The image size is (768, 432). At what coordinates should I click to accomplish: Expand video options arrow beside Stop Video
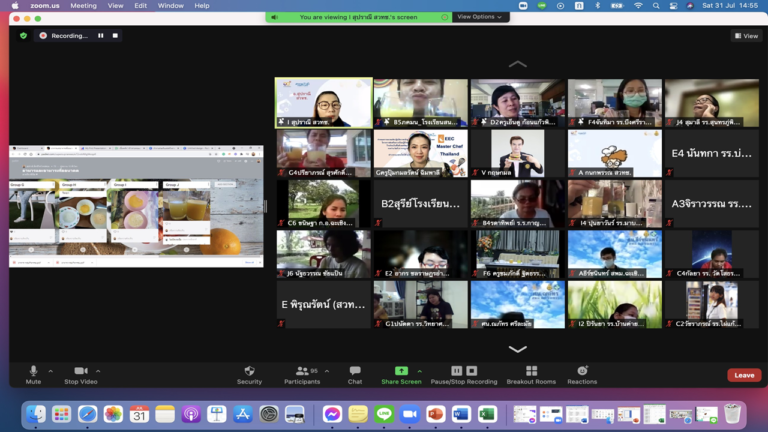pyautogui.click(x=98, y=370)
